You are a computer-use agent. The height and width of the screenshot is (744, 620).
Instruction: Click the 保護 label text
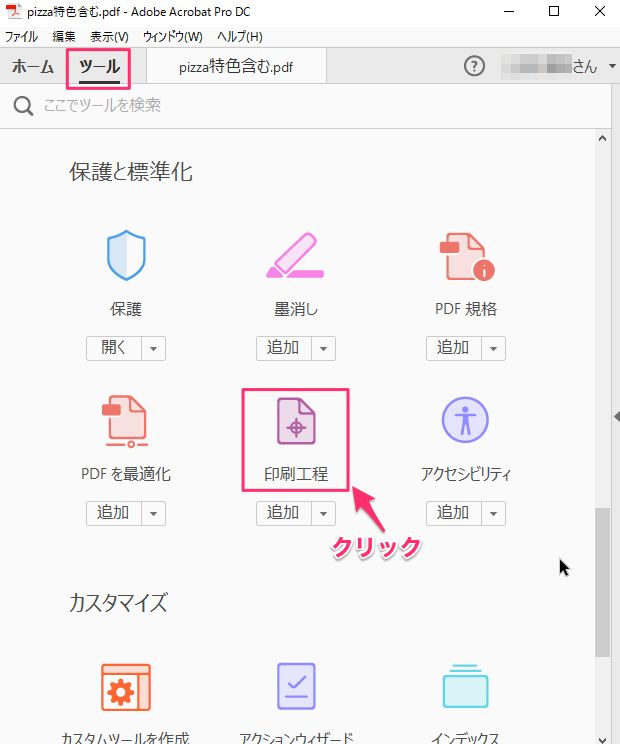click(x=126, y=309)
